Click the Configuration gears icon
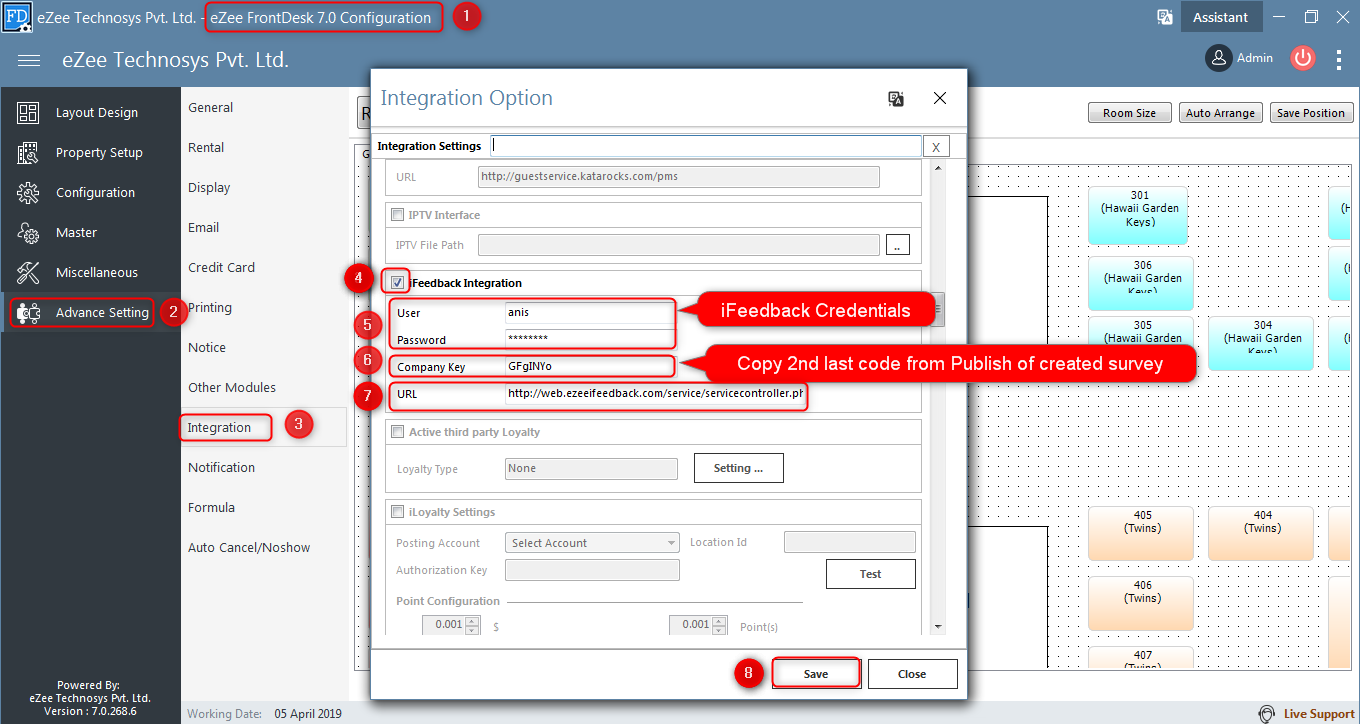Screen dimensions: 1360x724 (x=28, y=193)
